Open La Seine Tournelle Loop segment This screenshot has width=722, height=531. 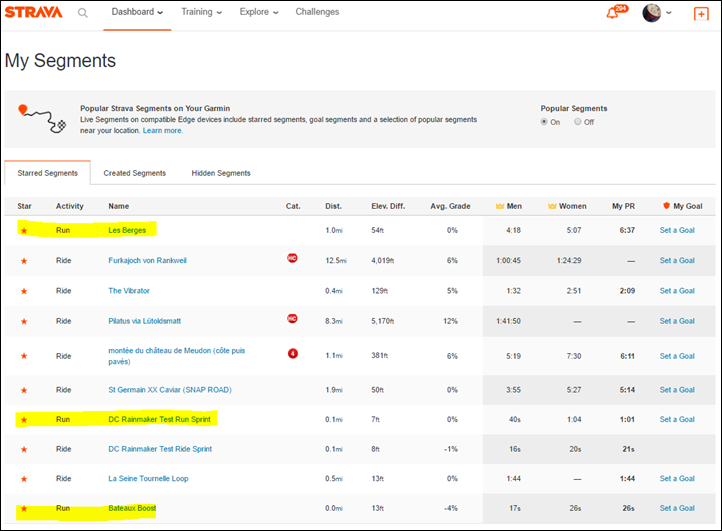click(x=148, y=479)
